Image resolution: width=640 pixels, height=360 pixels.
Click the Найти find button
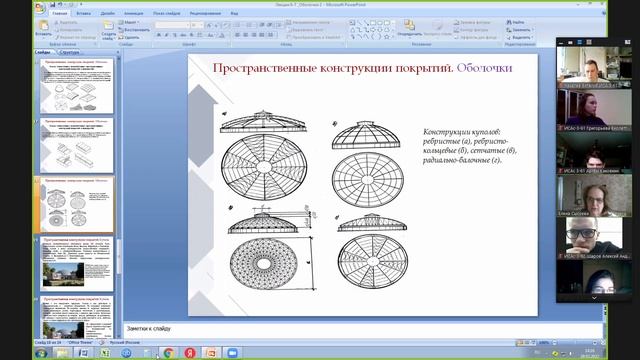click(x=516, y=22)
